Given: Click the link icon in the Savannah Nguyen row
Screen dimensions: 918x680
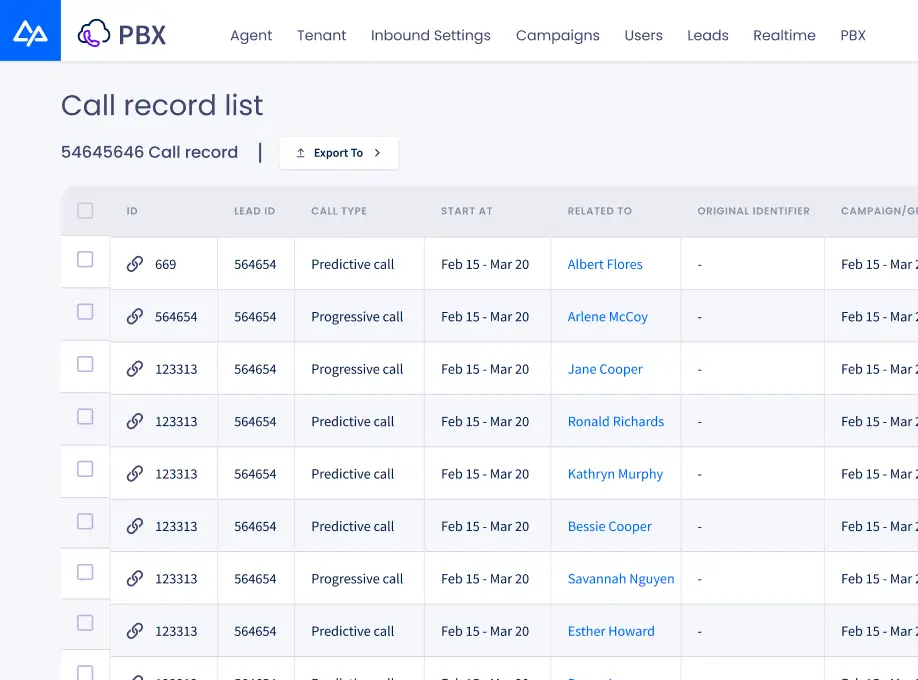Looking at the screenshot, I should [x=135, y=579].
